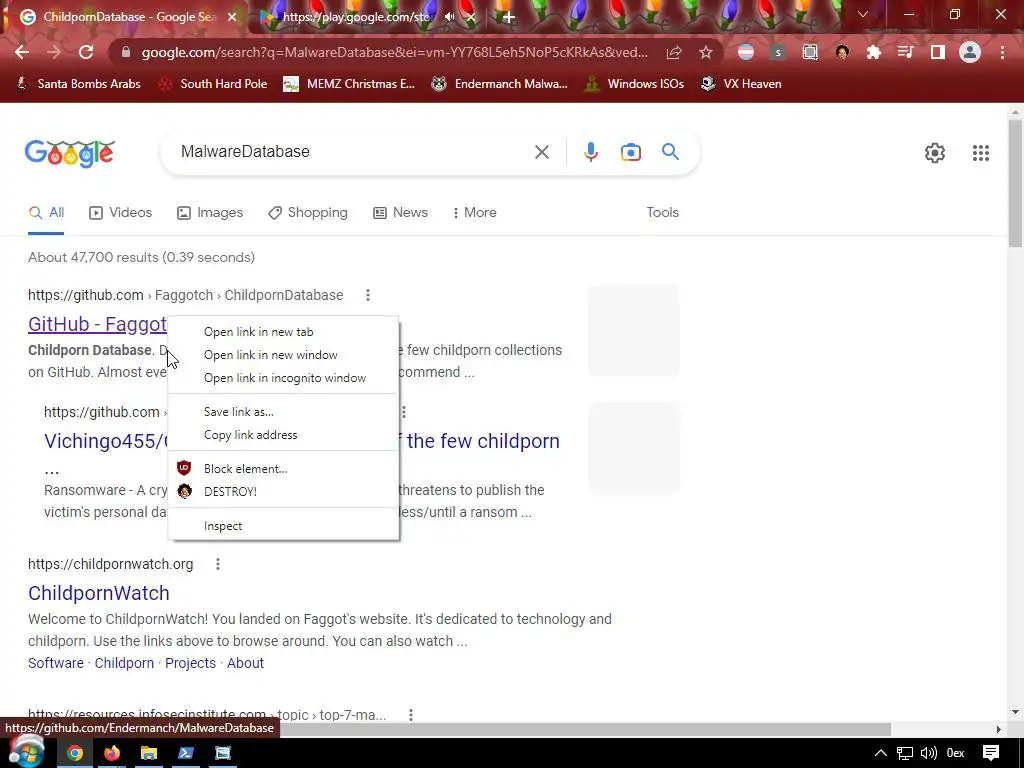Click the horizontal scrollbar at page bottom
This screenshot has width=1024, height=768.
pyautogui.click(x=586, y=729)
